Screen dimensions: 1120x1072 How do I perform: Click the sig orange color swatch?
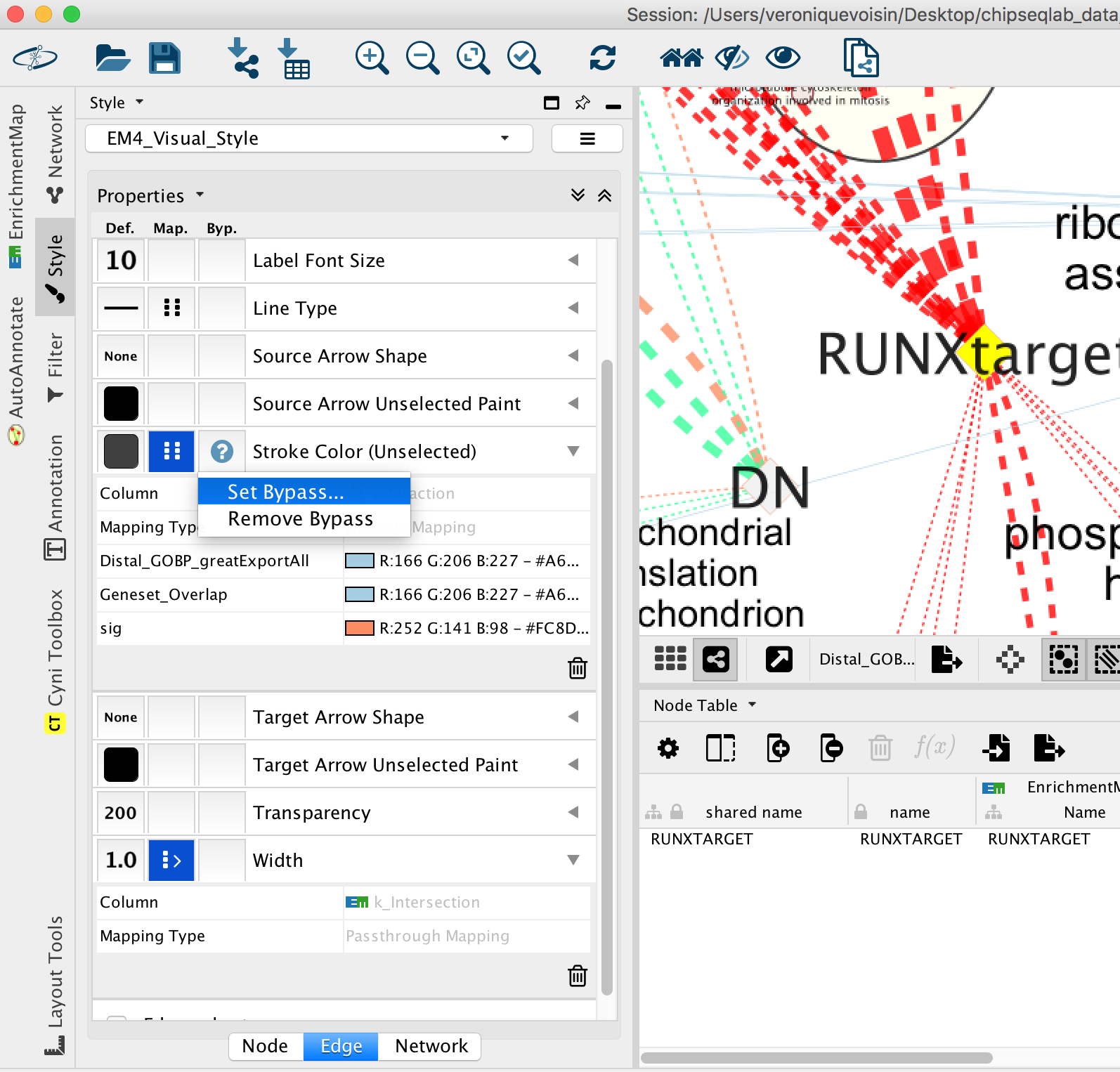click(x=359, y=628)
